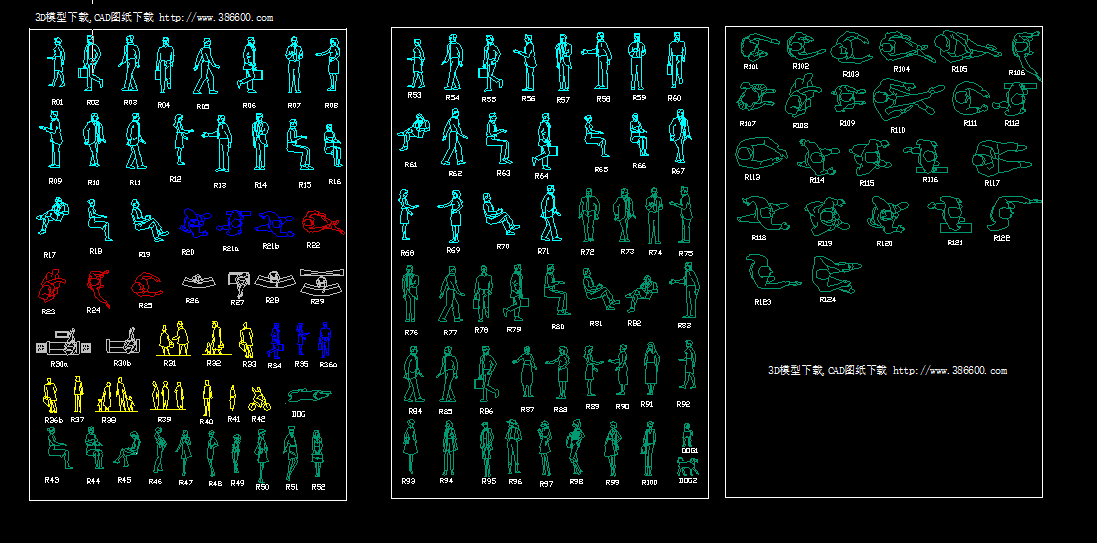Select the plan-view figure above R124
This screenshot has width=1097, height=543.
point(836,274)
